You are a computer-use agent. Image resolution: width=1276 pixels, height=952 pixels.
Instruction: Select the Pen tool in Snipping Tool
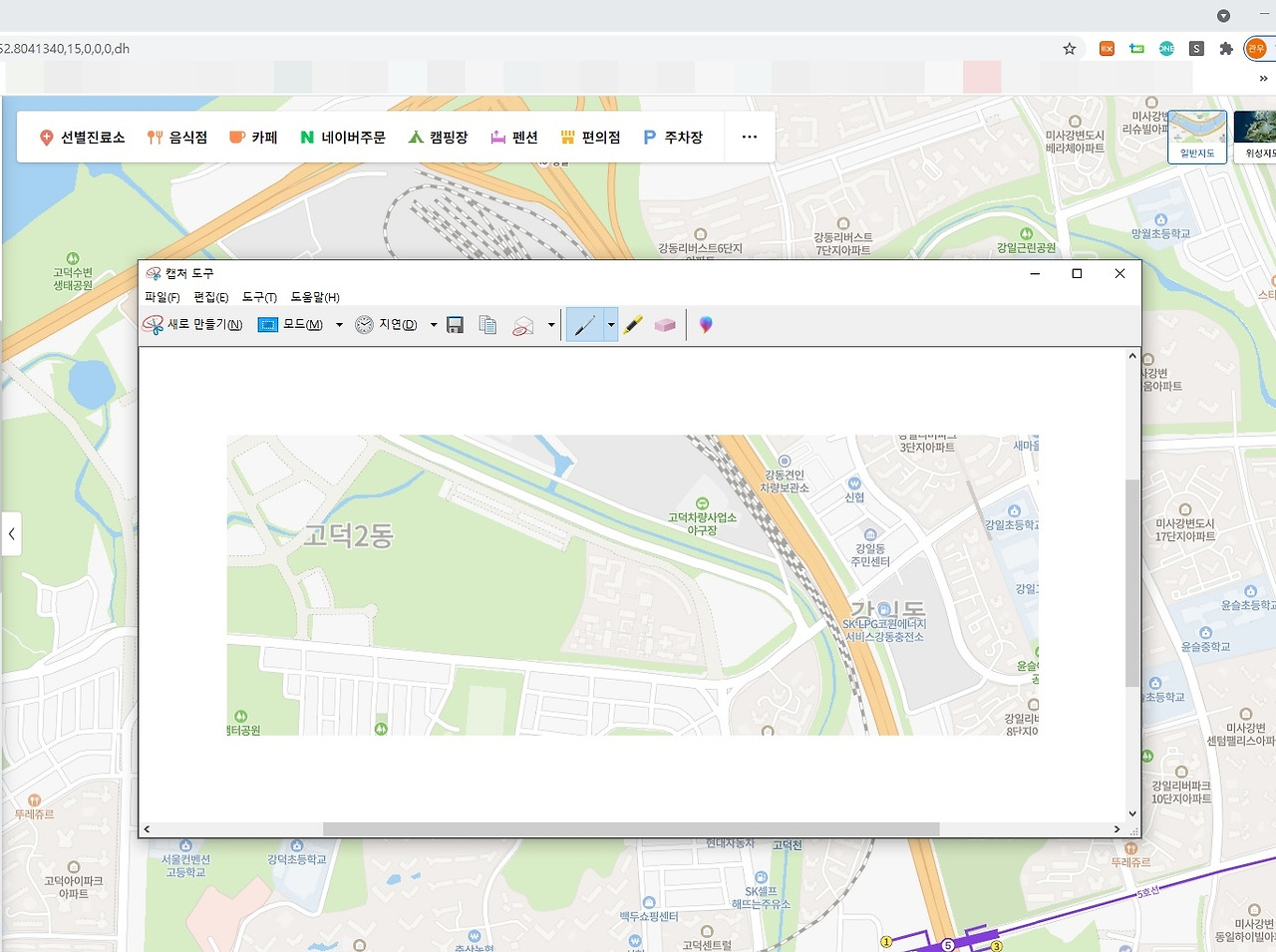[585, 325]
